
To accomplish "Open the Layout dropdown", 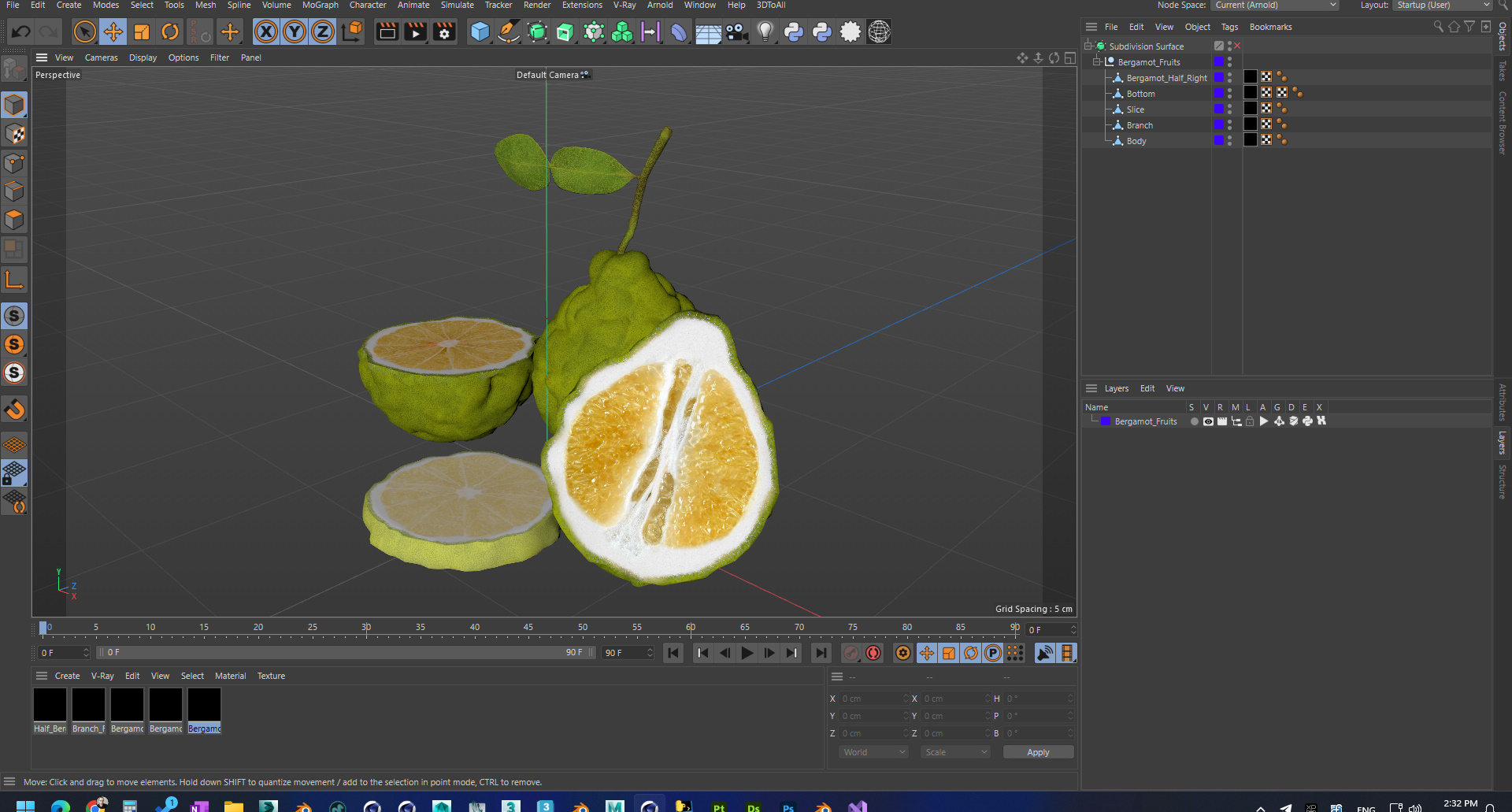I will coord(1443,6).
